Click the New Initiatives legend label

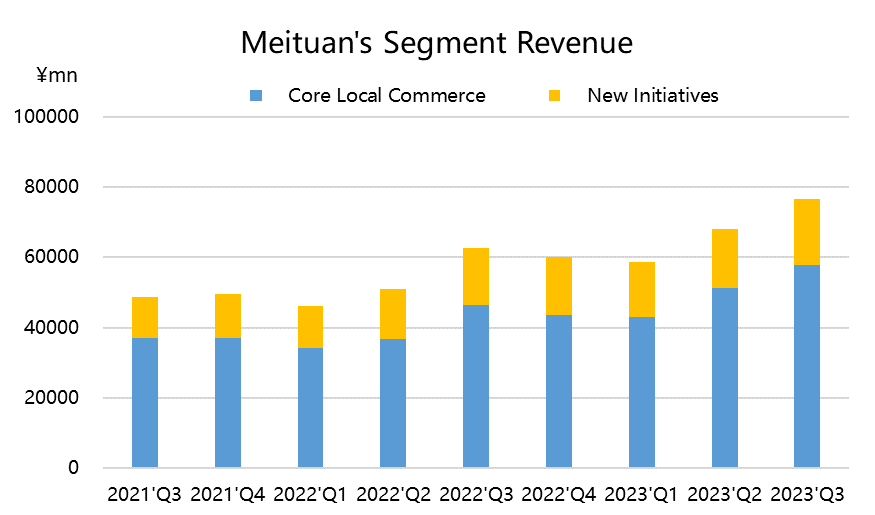[653, 95]
